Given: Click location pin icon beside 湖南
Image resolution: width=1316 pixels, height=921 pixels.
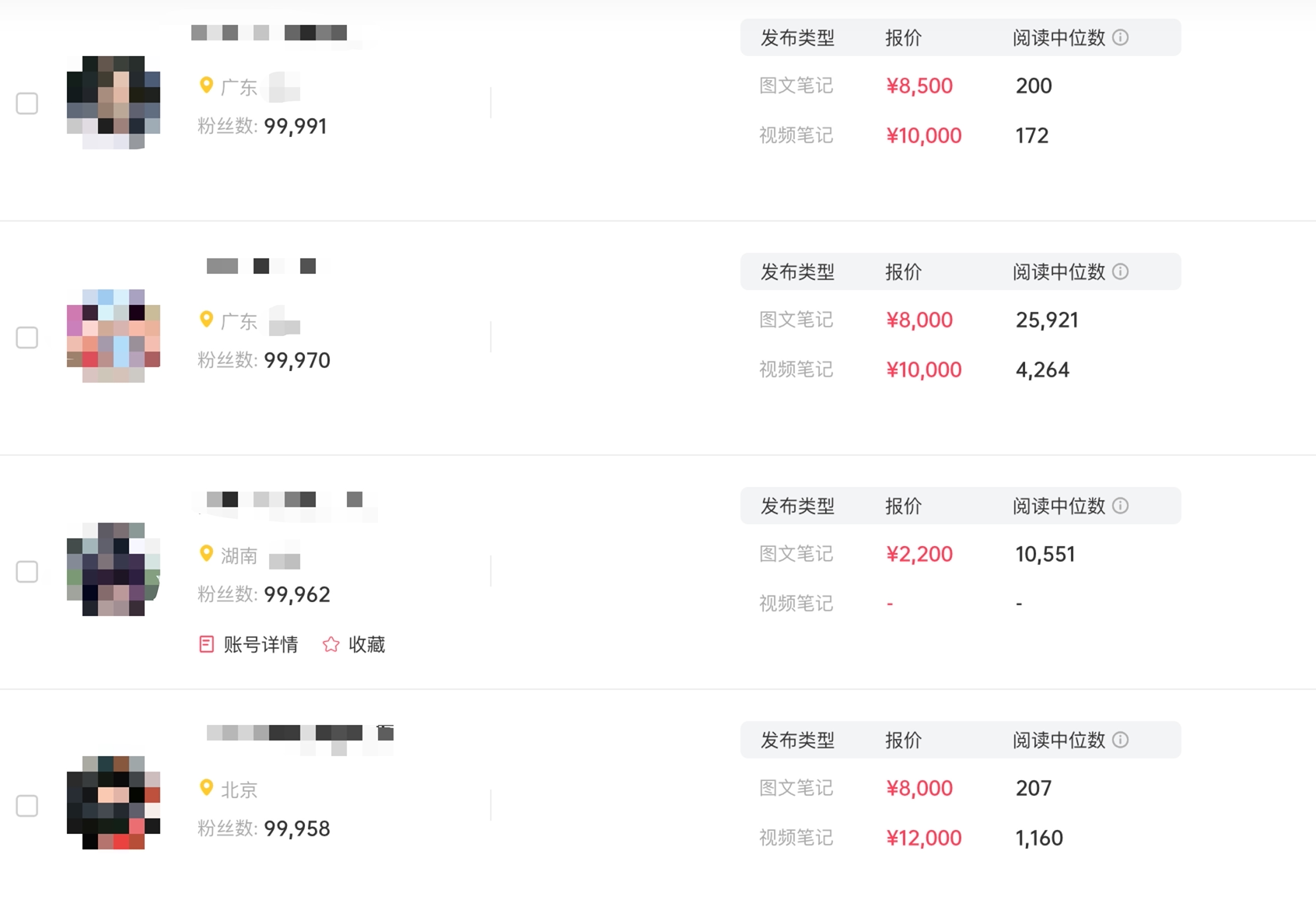Looking at the screenshot, I should (206, 554).
